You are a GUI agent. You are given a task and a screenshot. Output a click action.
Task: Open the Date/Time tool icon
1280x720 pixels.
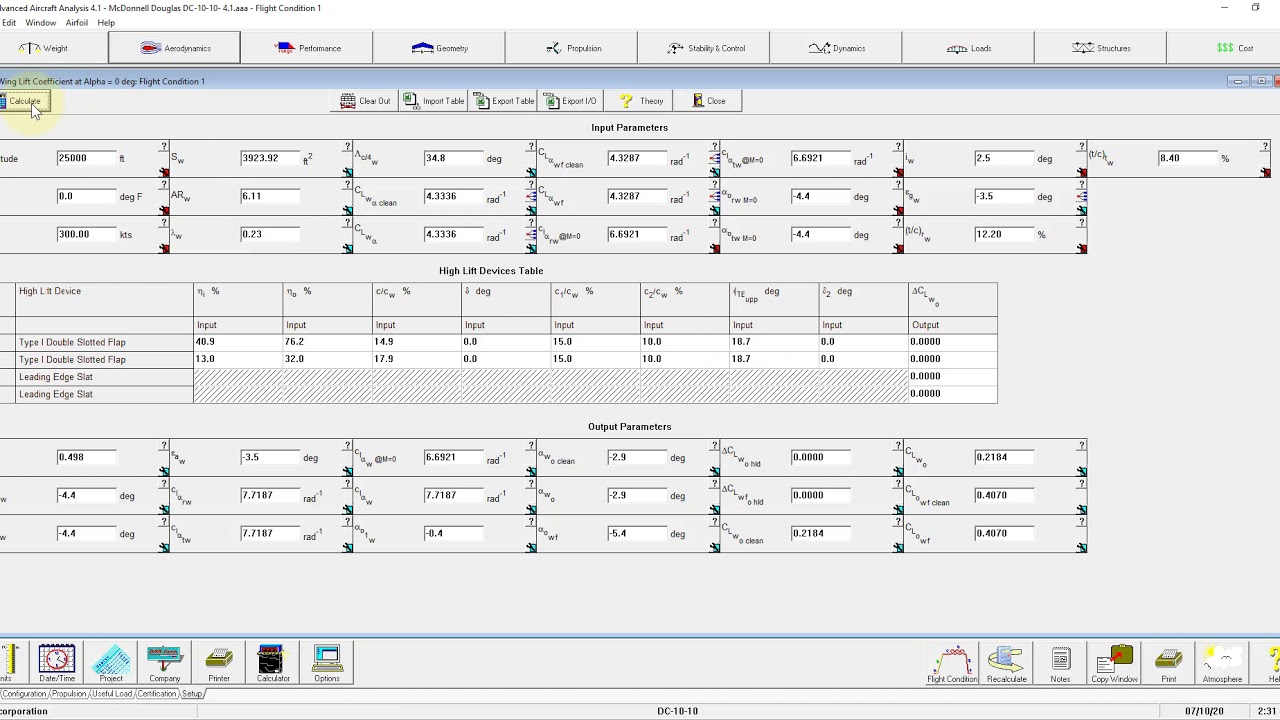click(57, 664)
